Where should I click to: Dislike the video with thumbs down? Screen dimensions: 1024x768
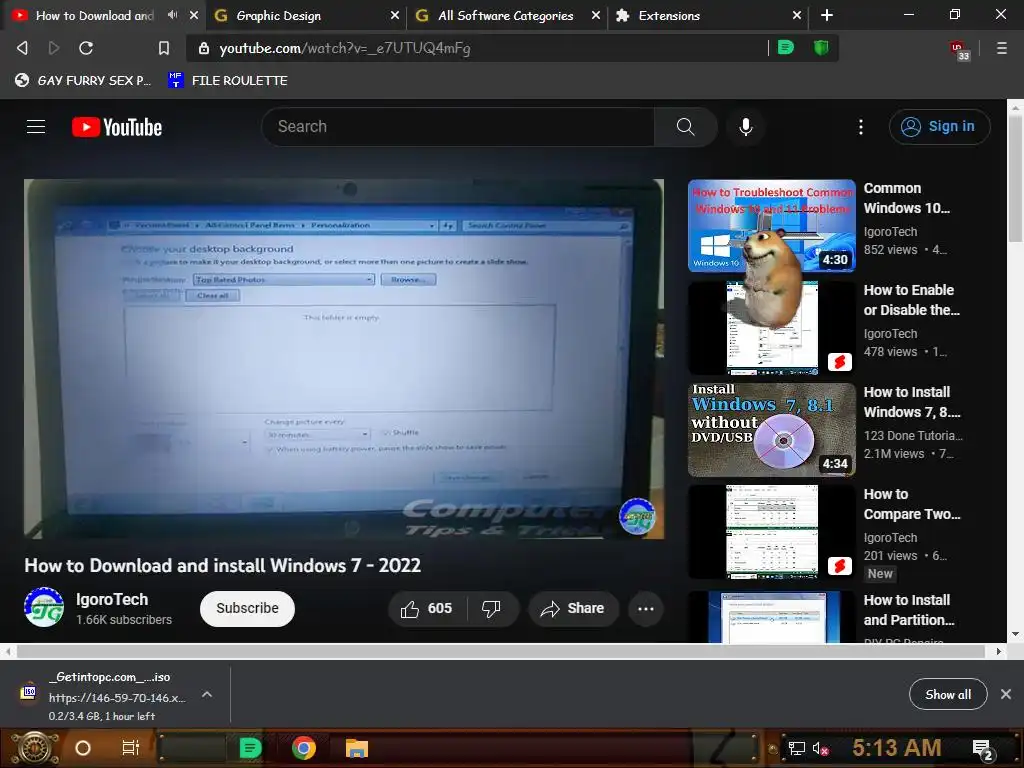pyautogui.click(x=491, y=609)
